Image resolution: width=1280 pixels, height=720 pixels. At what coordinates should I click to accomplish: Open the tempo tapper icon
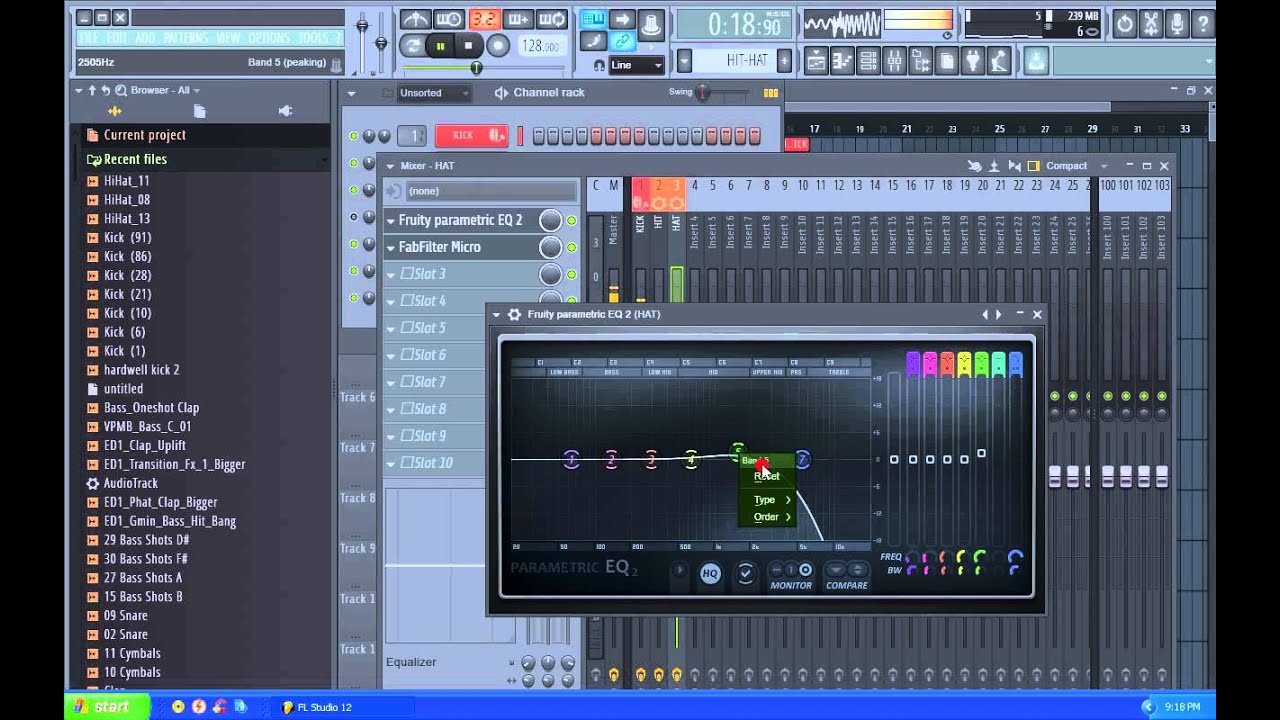tap(998, 61)
